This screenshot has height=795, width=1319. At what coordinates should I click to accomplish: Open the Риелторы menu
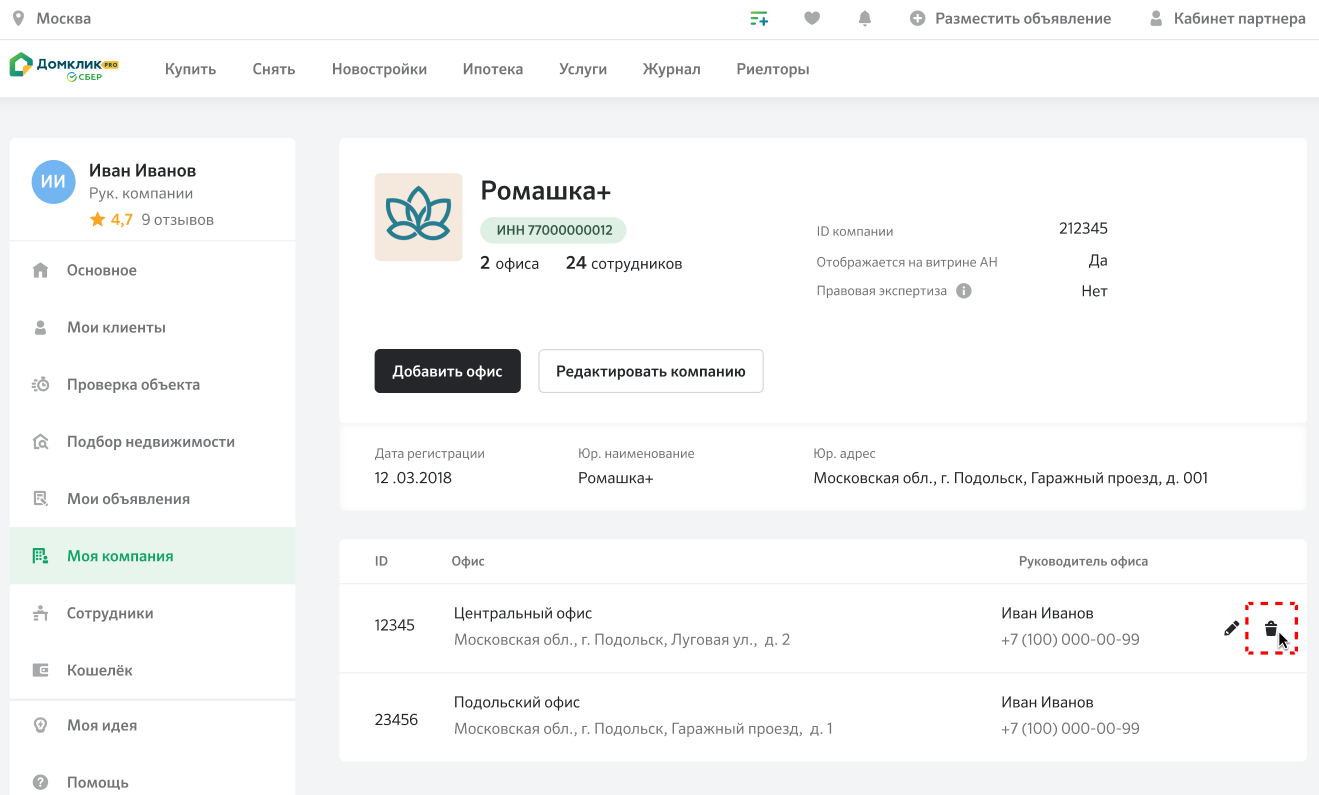[773, 69]
